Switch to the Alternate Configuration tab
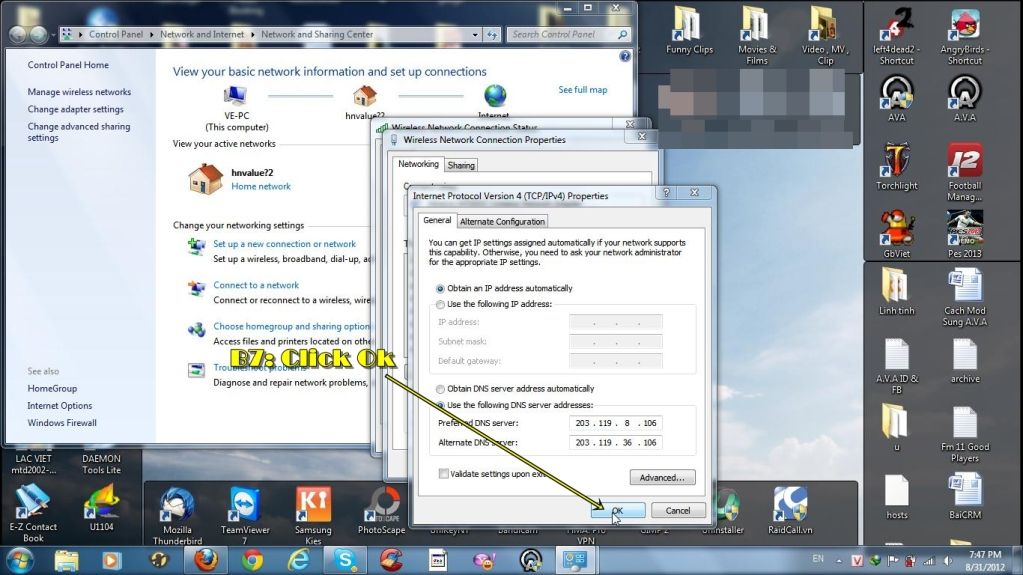 click(x=502, y=221)
